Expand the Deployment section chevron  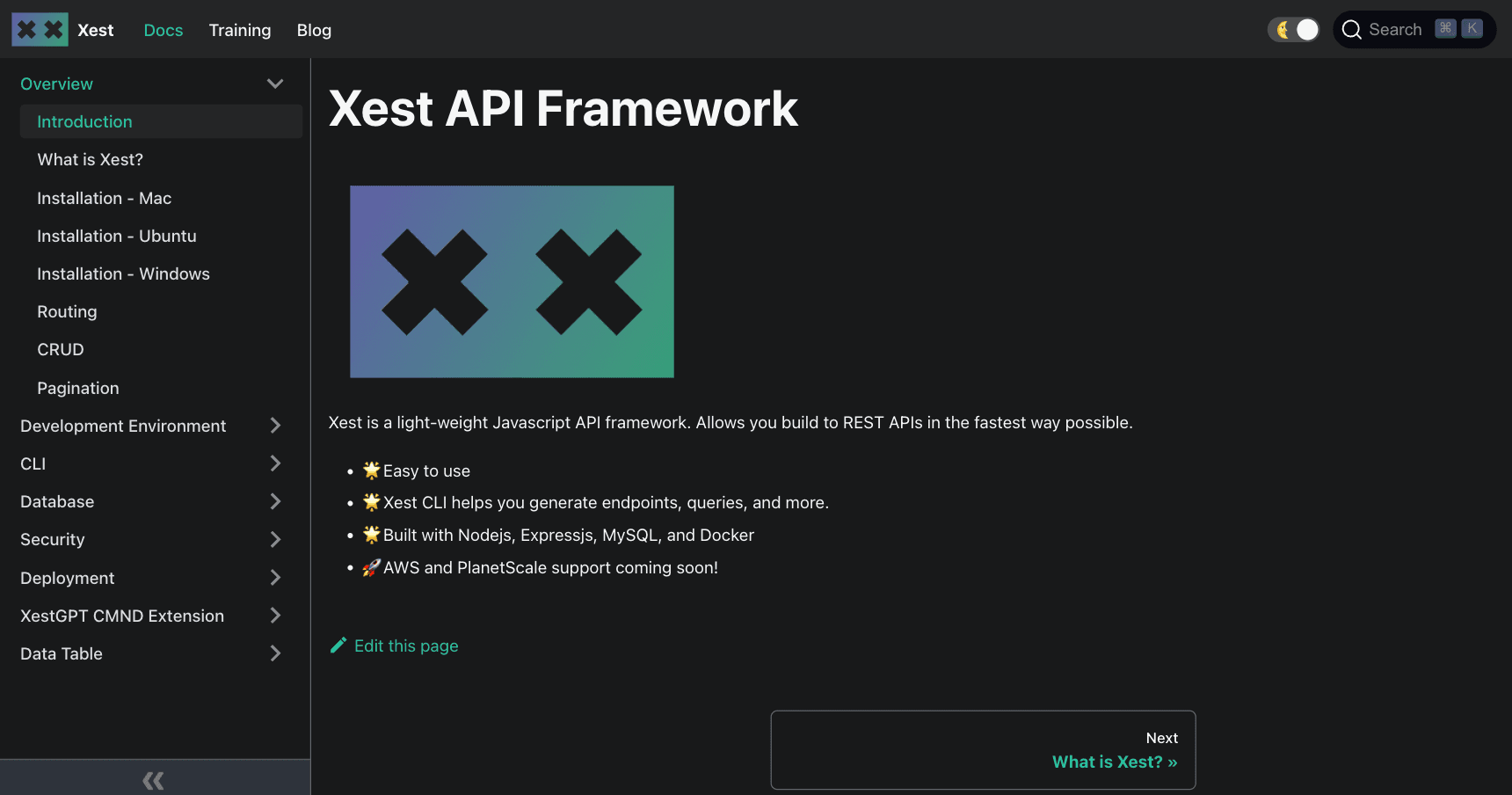coord(275,578)
